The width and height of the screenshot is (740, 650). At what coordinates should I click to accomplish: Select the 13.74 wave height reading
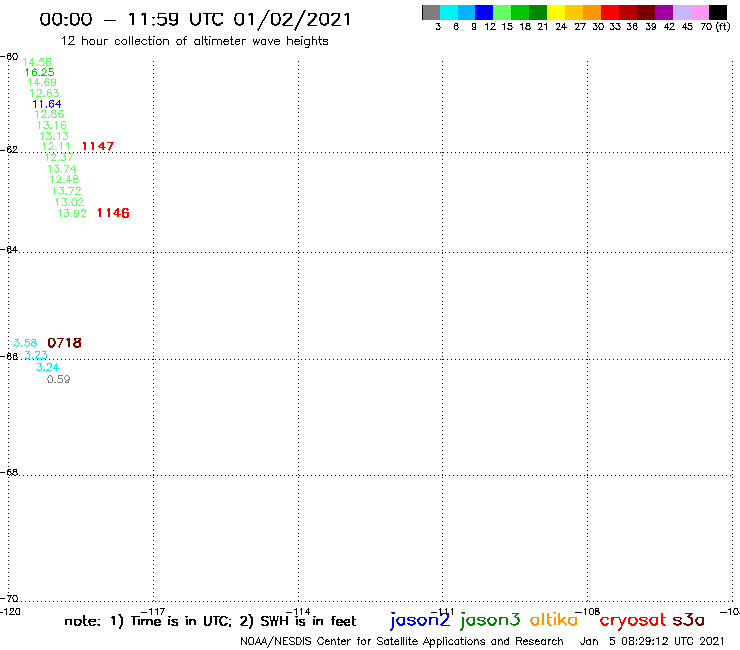pos(62,169)
